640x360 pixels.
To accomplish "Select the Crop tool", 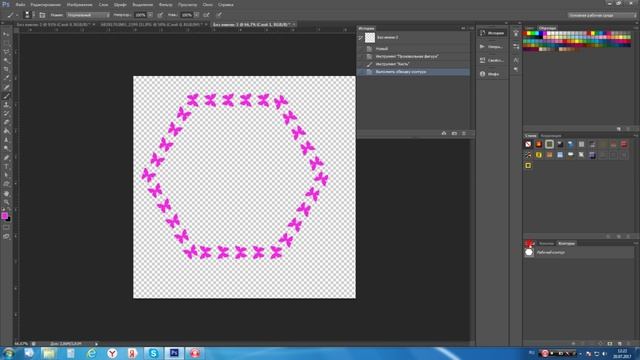I will click(x=7, y=69).
